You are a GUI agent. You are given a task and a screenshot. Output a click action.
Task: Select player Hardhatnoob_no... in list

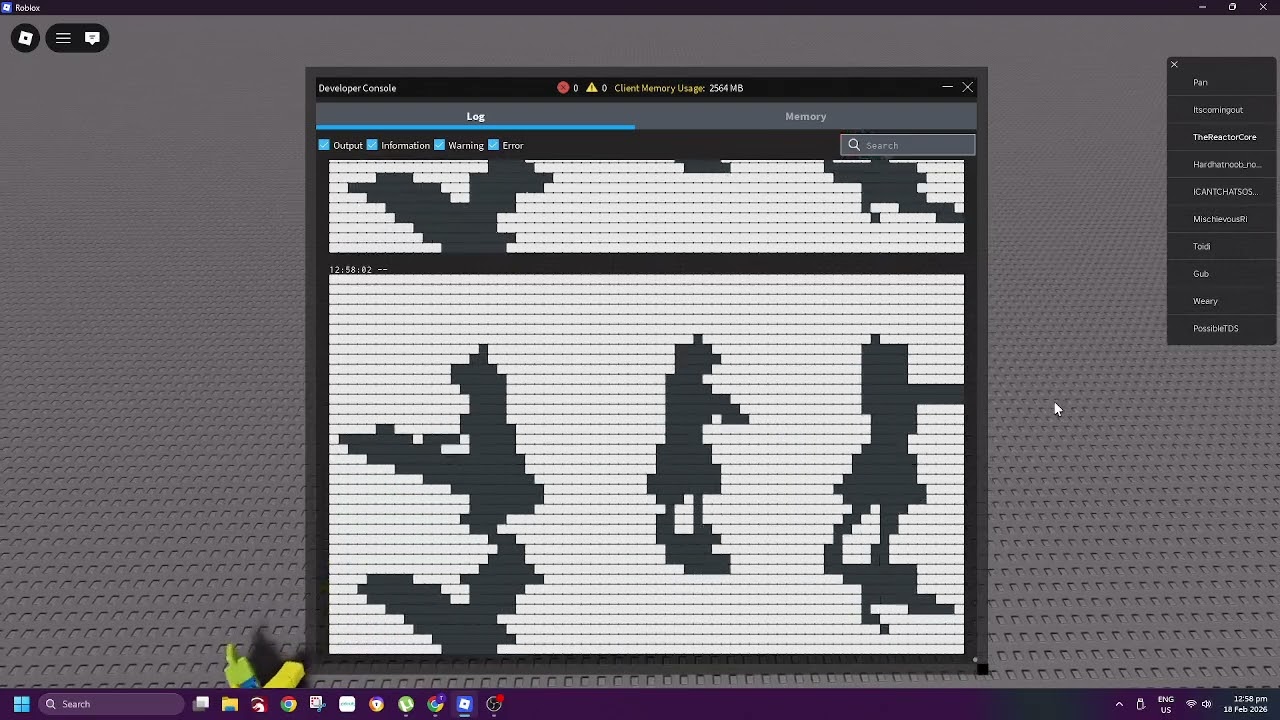pos(1222,164)
